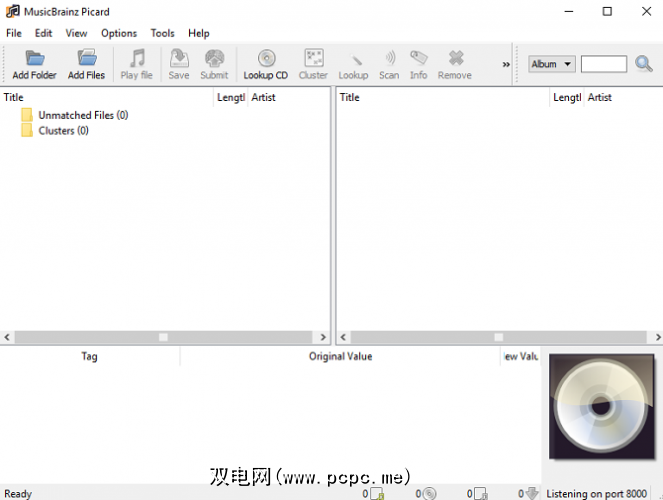This screenshot has height=500, width=663.
Task: Click the Save toolbar icon
Action: click(x=179, y=58)
